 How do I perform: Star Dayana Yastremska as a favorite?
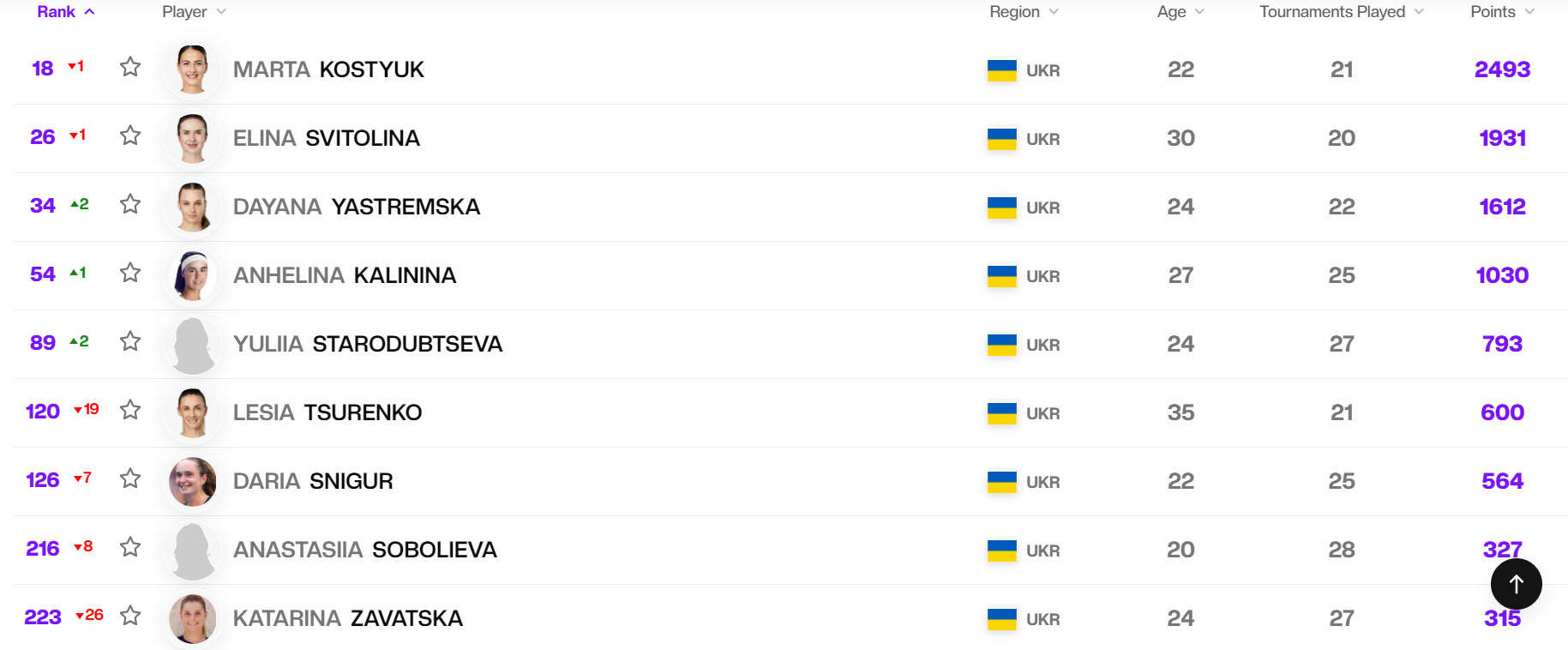point(130,204)
